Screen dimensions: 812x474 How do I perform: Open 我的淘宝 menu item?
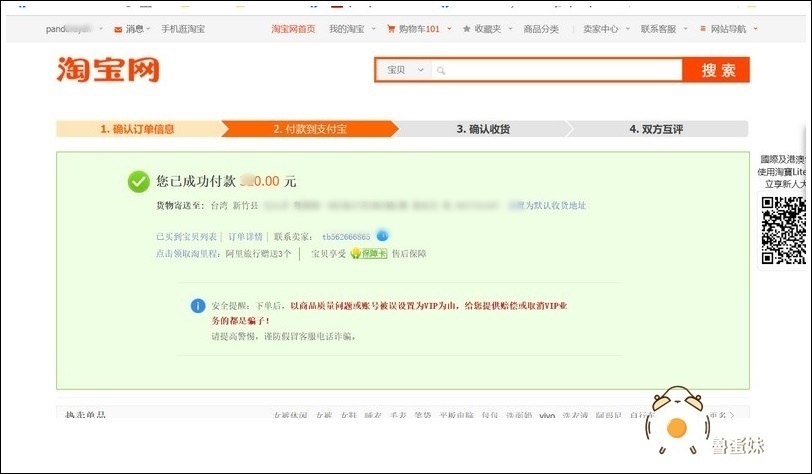(x=346, y=29)
